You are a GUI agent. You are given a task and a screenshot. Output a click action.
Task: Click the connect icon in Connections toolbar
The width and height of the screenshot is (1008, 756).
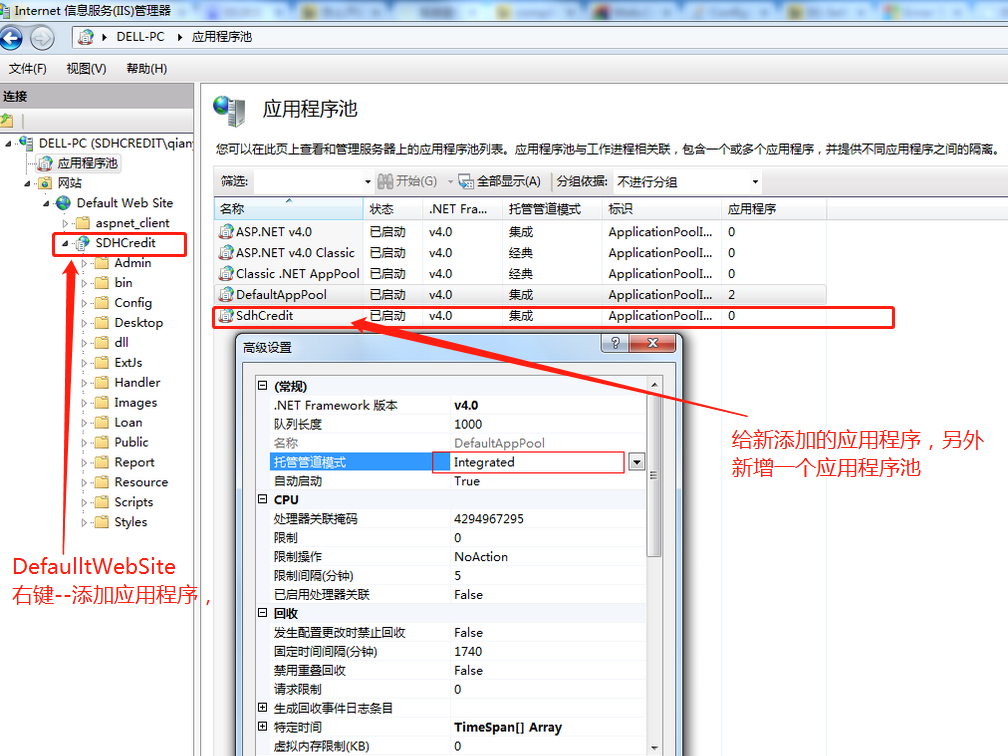click(7, 120)
